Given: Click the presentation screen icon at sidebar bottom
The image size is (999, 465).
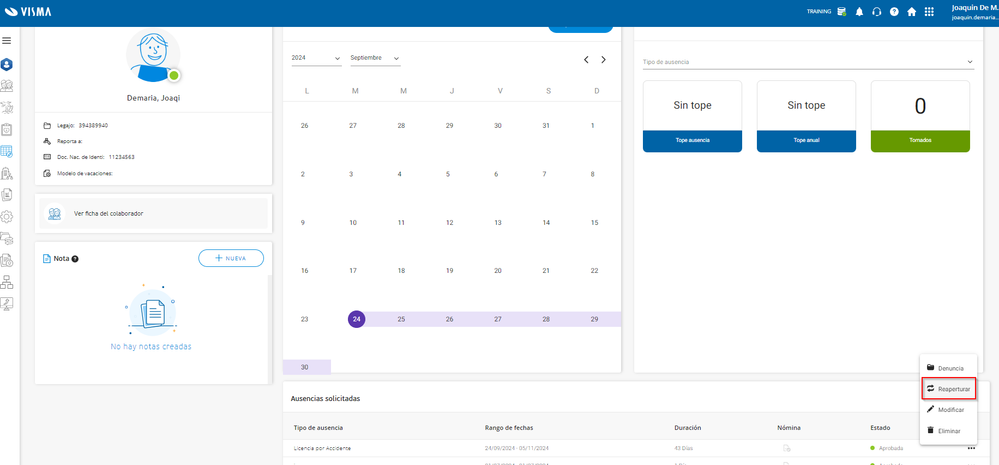Looking at the screenshot, I should pyautogui.click(x=7, y=303).
